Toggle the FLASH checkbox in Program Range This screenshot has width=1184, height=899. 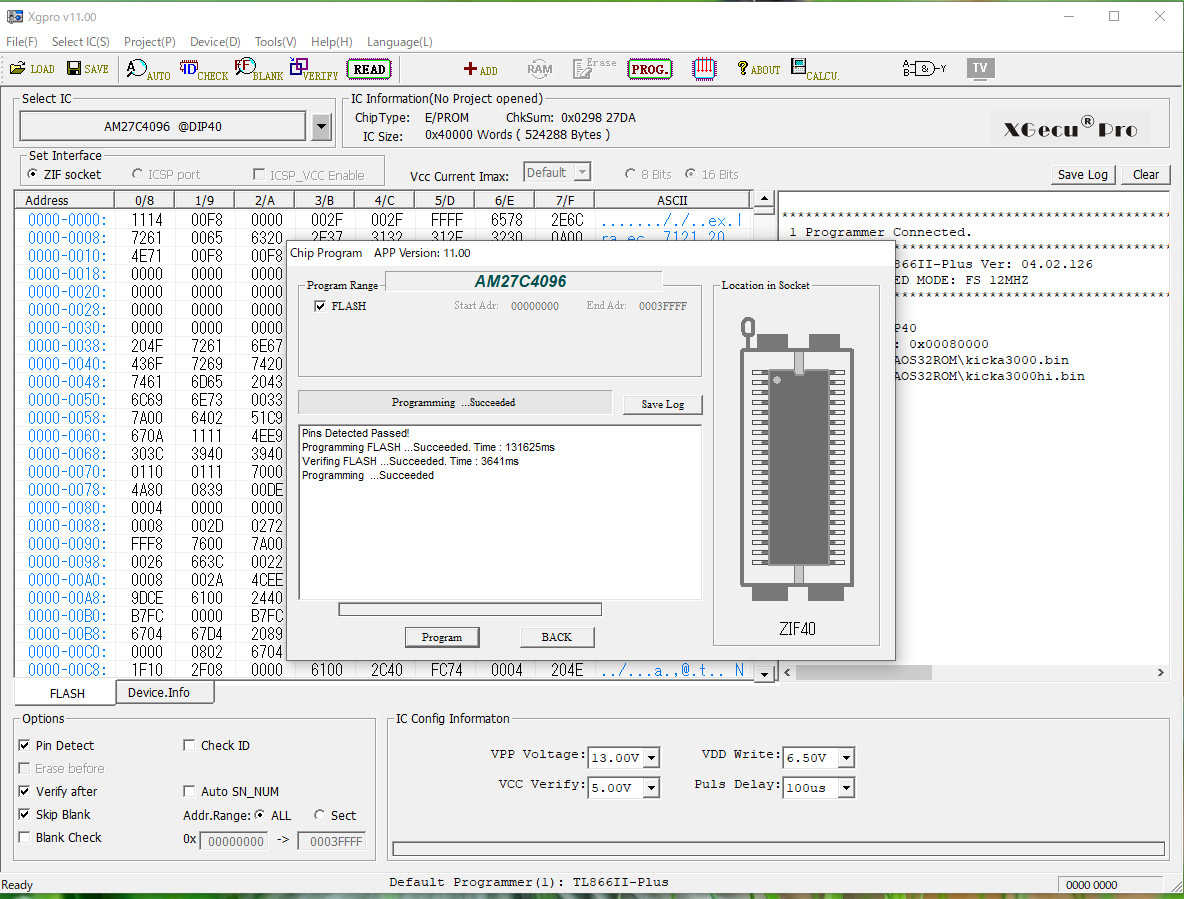tap(320, 306)
